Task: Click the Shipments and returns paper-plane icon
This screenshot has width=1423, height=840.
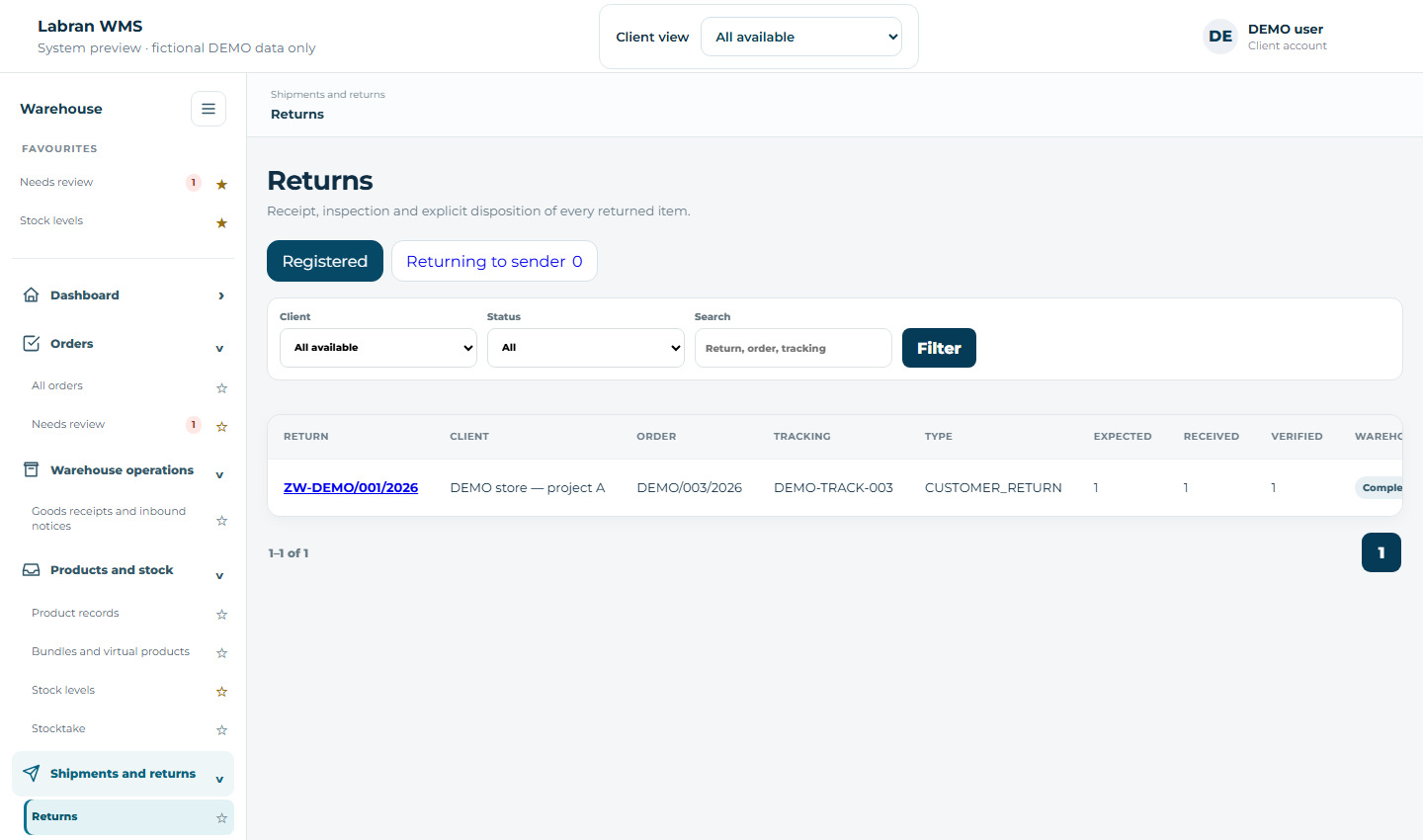Action: (32, 773)
